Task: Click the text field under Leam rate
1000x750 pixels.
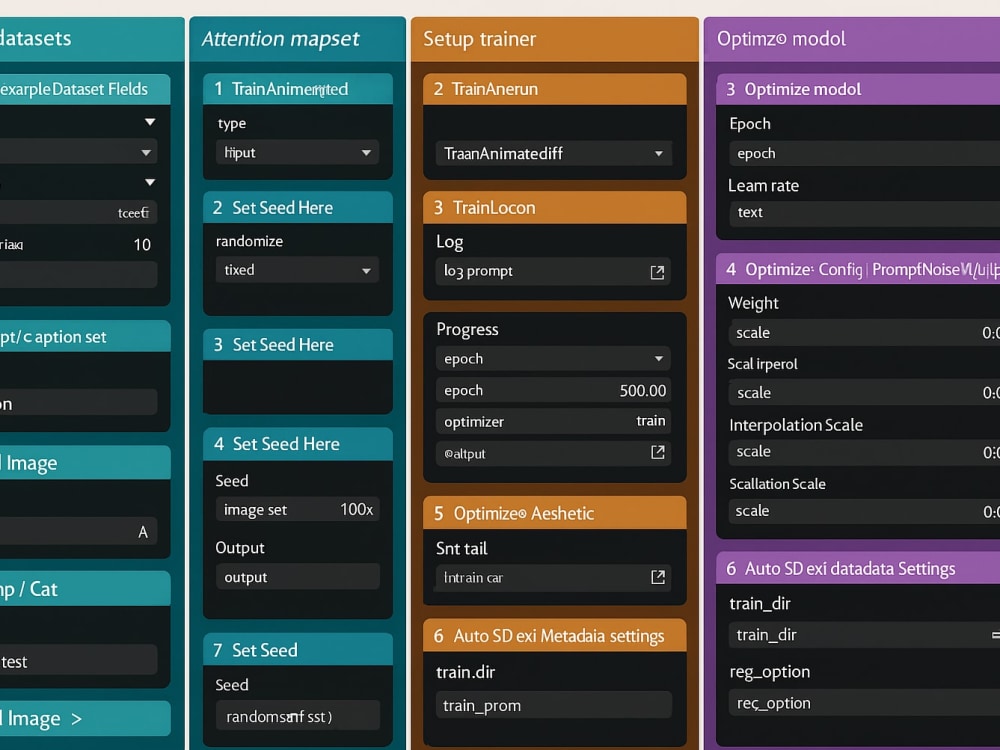Action: 865,212
